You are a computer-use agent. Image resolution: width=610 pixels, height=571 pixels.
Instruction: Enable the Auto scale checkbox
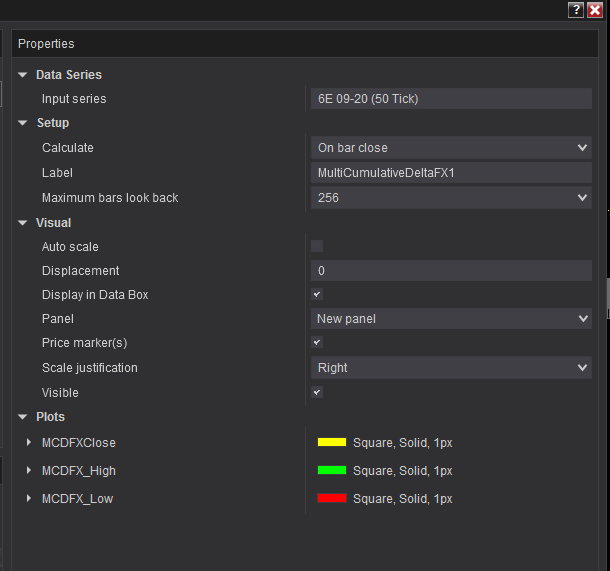click(x=317, y=246)
